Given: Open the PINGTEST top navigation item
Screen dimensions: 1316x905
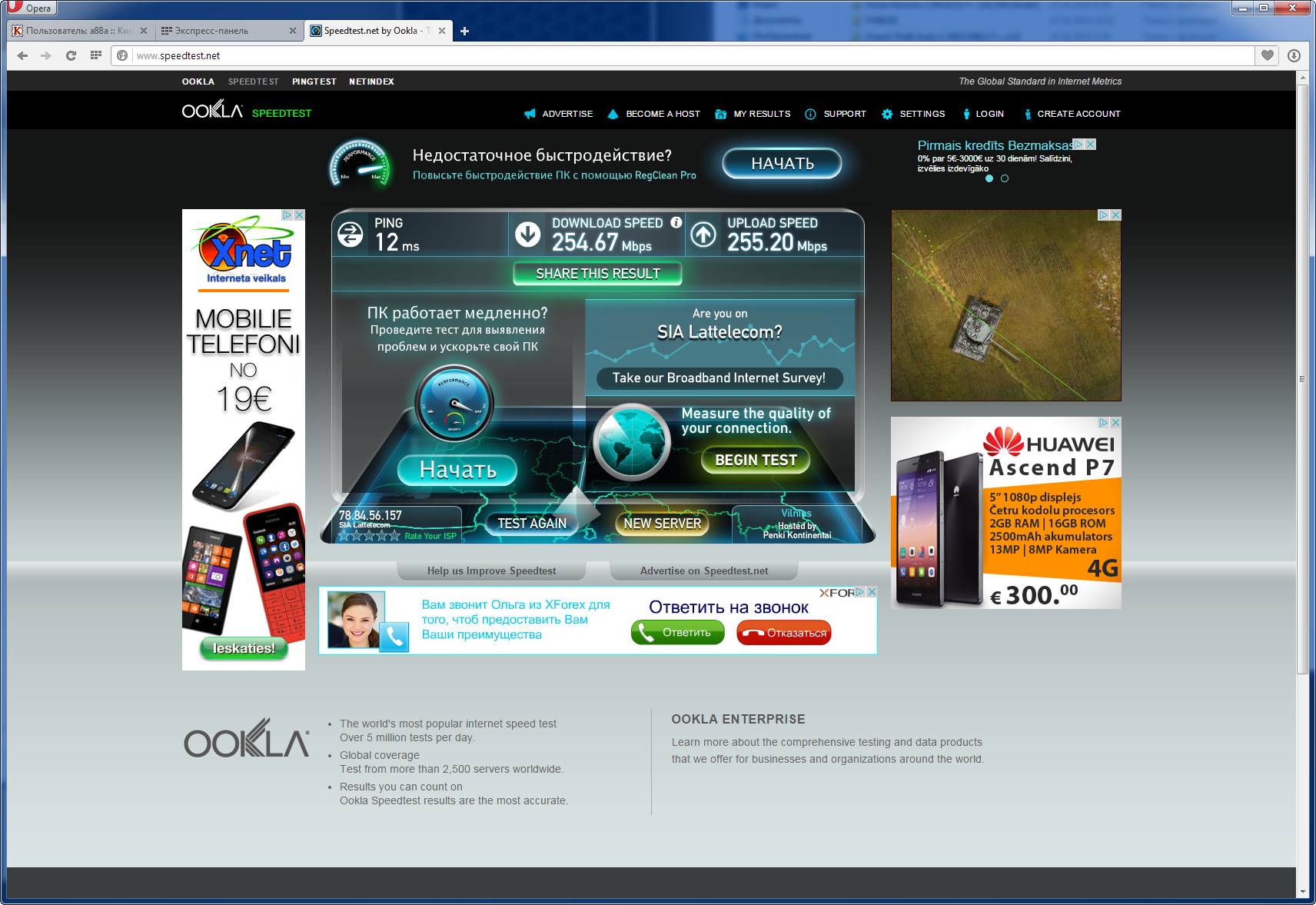Looking at the screenshot, I should [314, 82].
